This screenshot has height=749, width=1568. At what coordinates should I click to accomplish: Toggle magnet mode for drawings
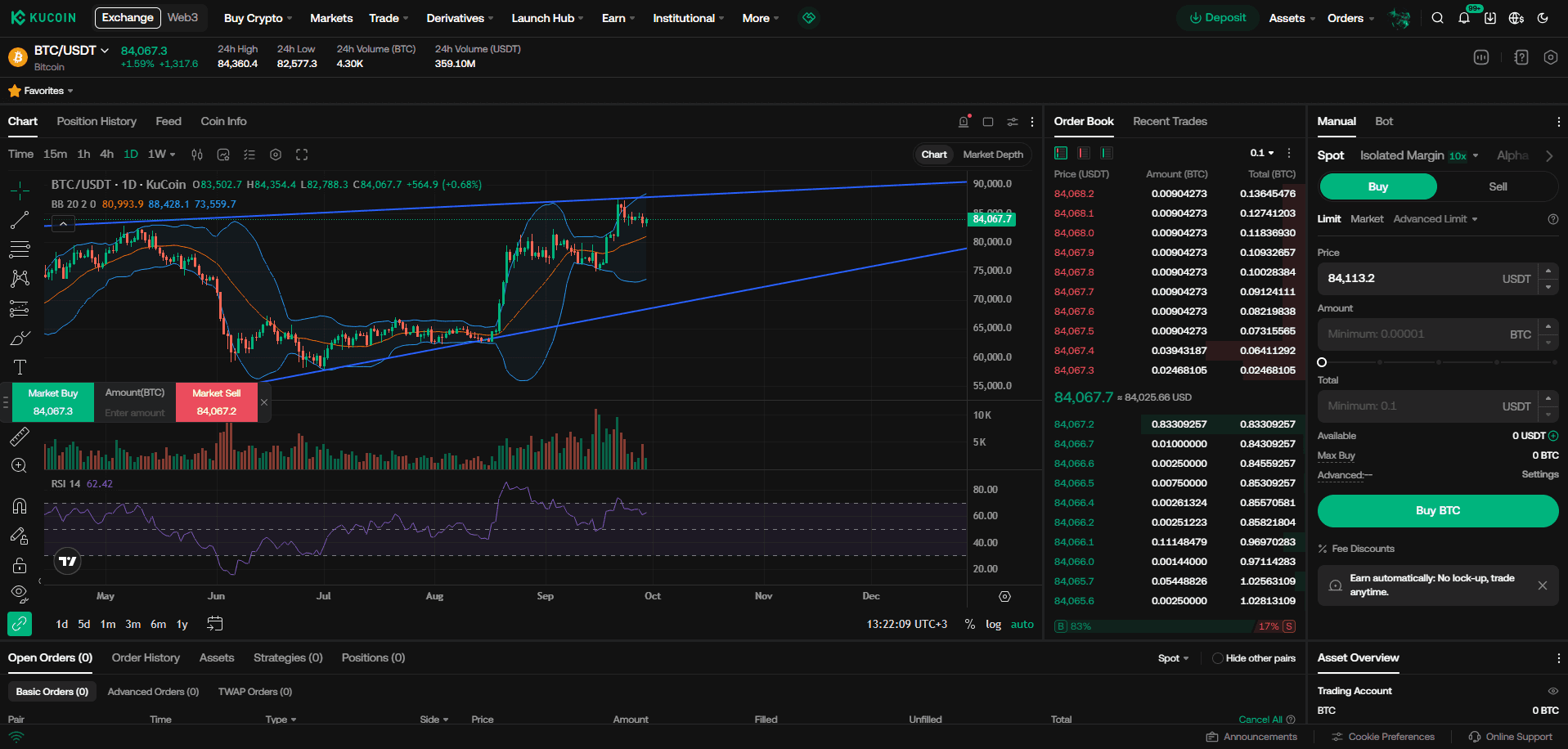click(x=20, y=506)
